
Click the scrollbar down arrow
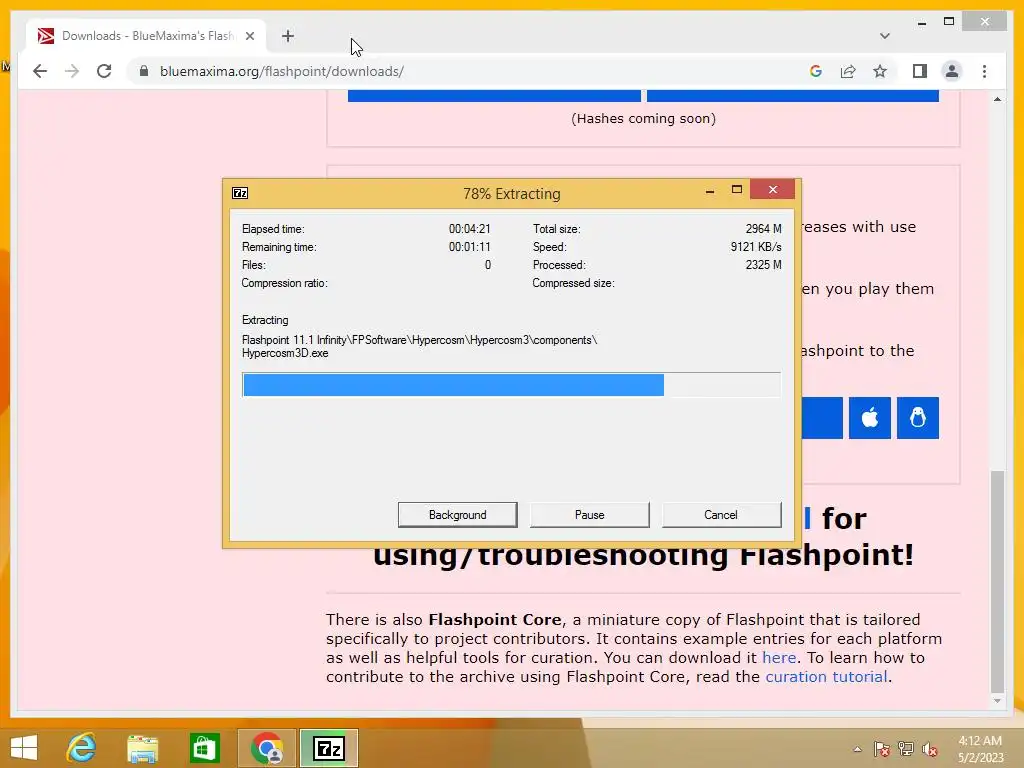coord(997,701)
